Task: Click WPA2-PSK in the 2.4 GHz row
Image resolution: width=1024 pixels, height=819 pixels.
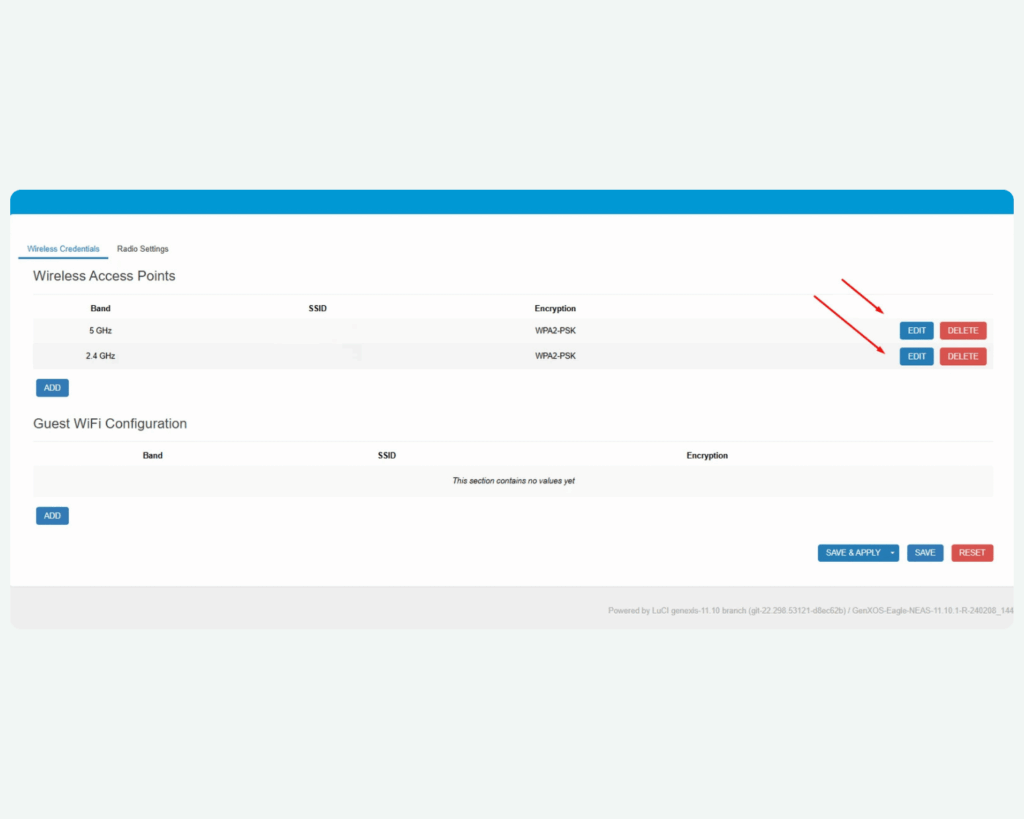Action: coord(555,356)
